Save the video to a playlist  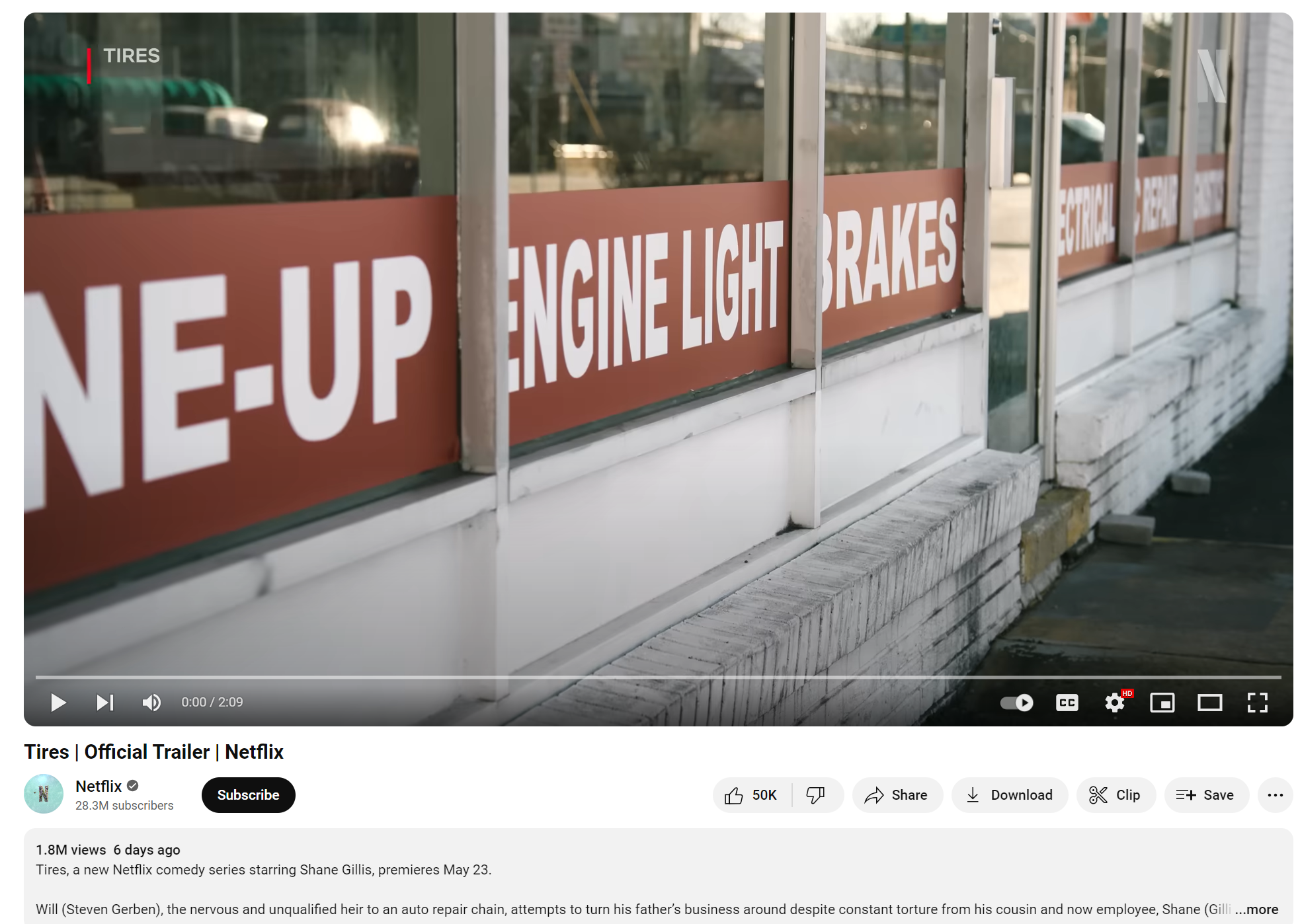[1206, 795]
